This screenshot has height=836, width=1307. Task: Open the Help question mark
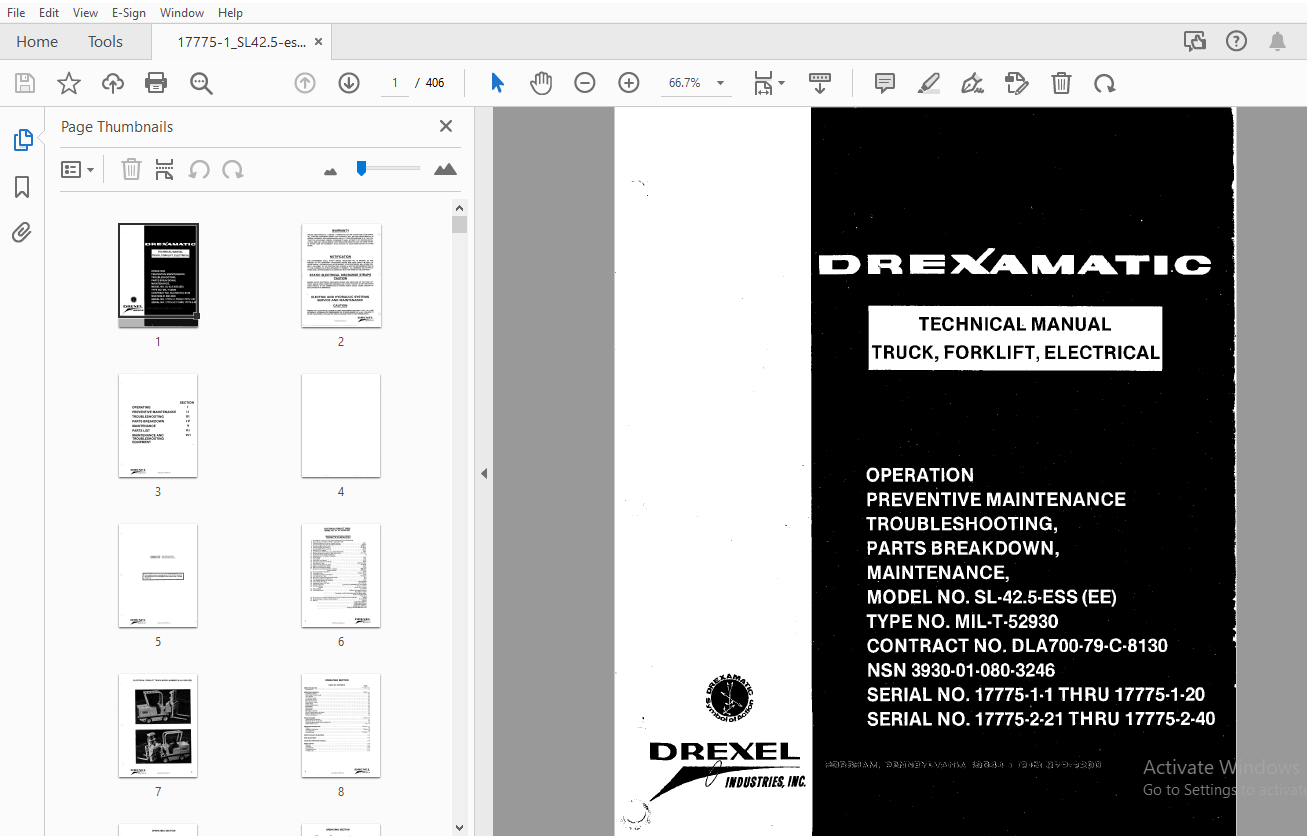(1236, 41)
